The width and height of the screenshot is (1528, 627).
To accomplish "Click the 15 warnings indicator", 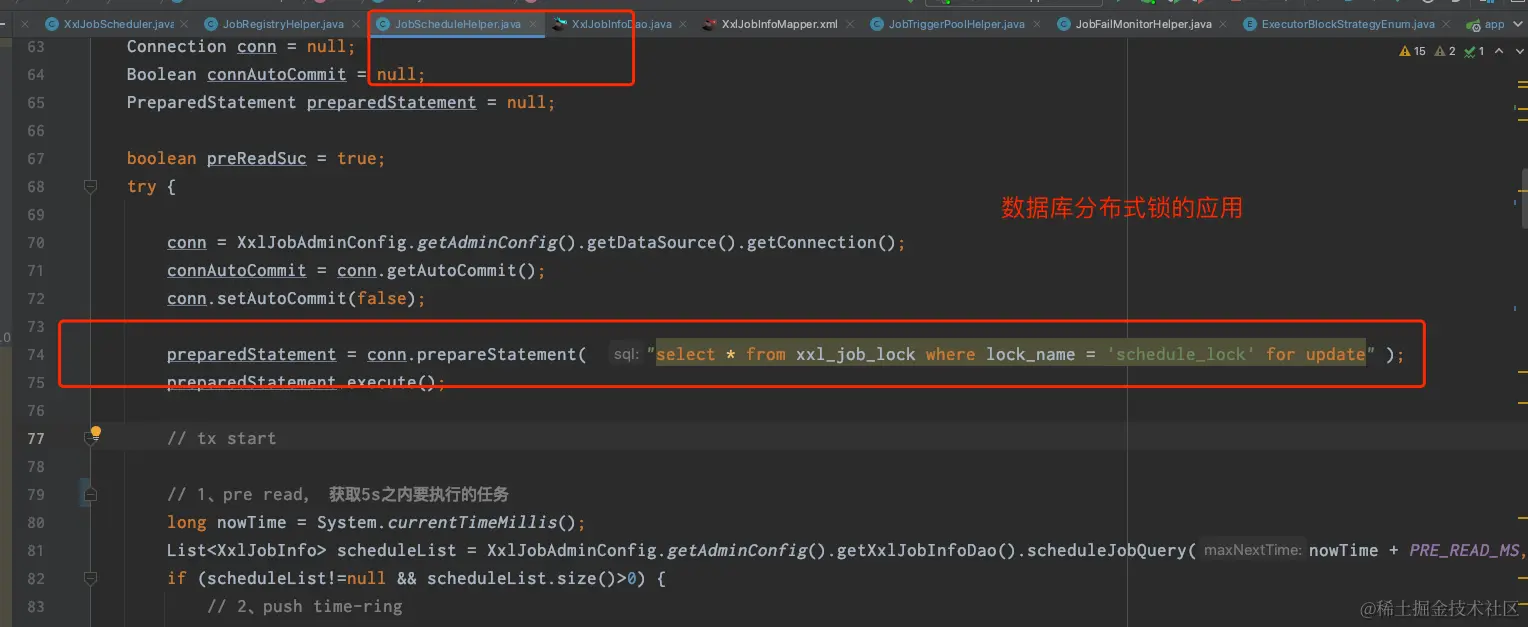I will [x=1413, y=51].
